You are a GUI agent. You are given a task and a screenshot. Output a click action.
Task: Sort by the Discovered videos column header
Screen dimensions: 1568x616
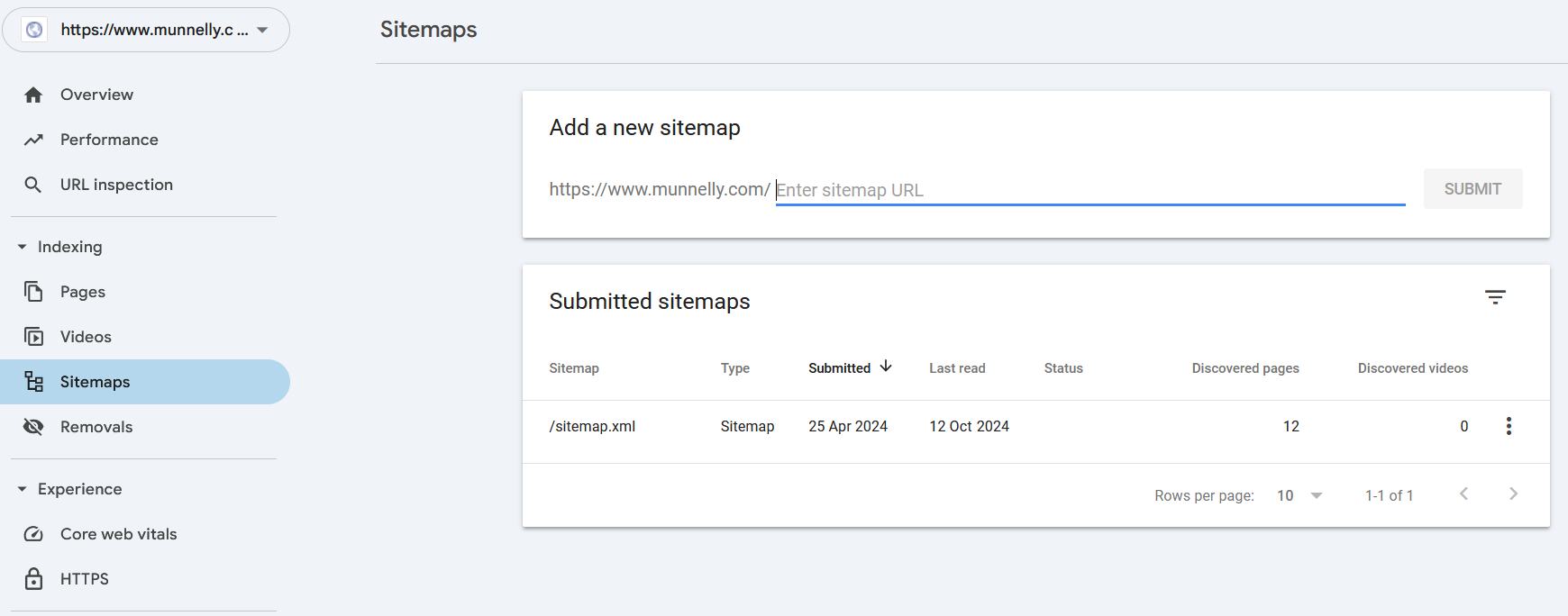(1413, 368)
